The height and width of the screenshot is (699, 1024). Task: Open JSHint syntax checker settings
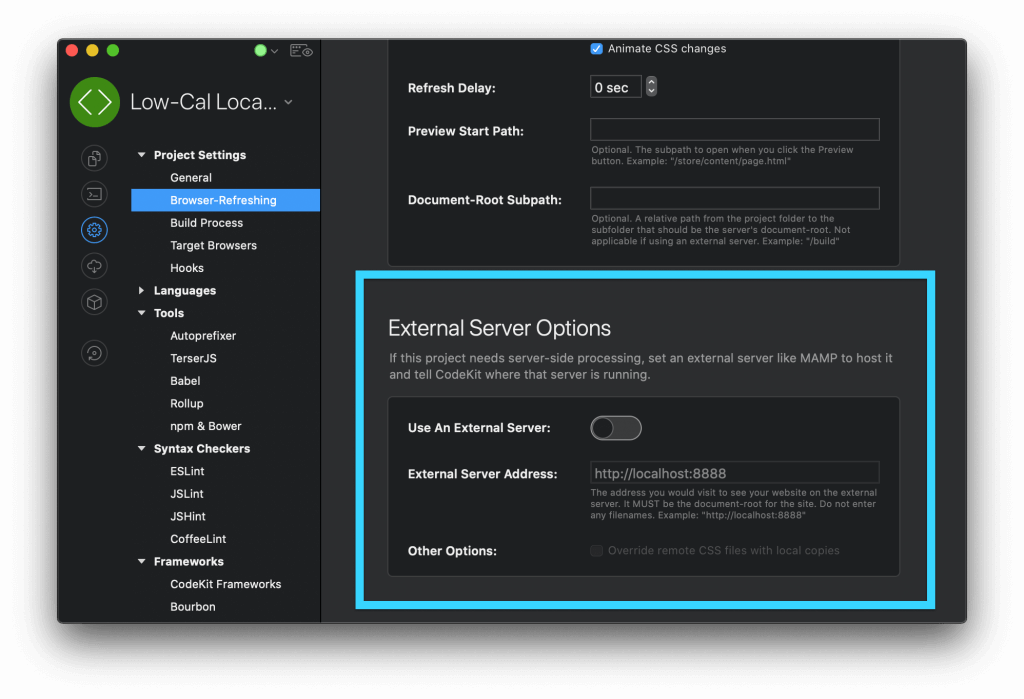click(x=188, y=516)
